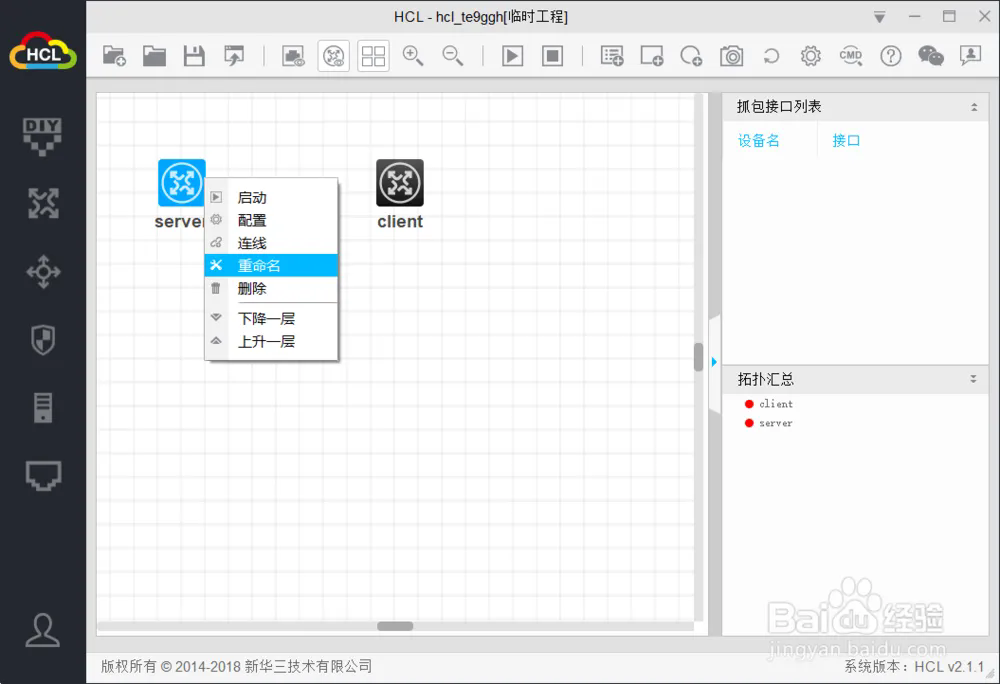This screenshot has width=1000, height=684.
Task: Collapse the 抓包接口列表 panel
Action: pos(974,107)
